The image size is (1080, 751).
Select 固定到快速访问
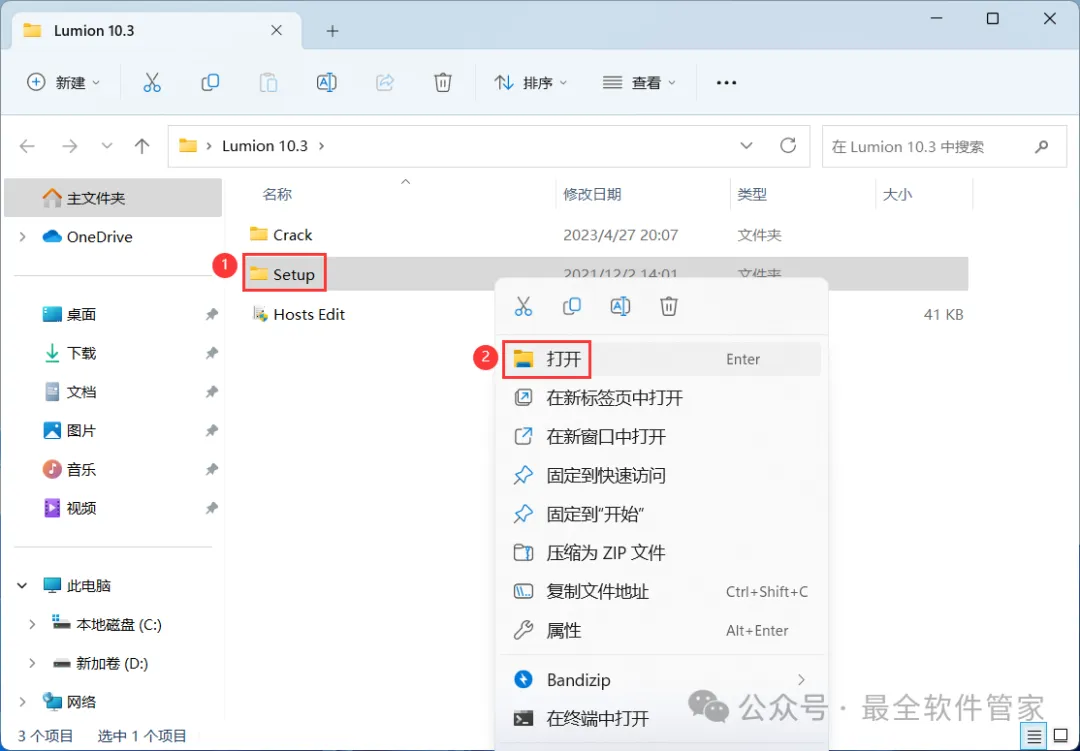click(x=661, y=475)
